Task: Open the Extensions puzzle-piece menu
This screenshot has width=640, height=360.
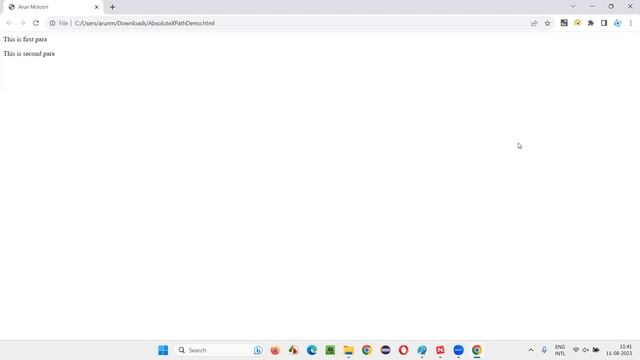Action: [591, 23]
